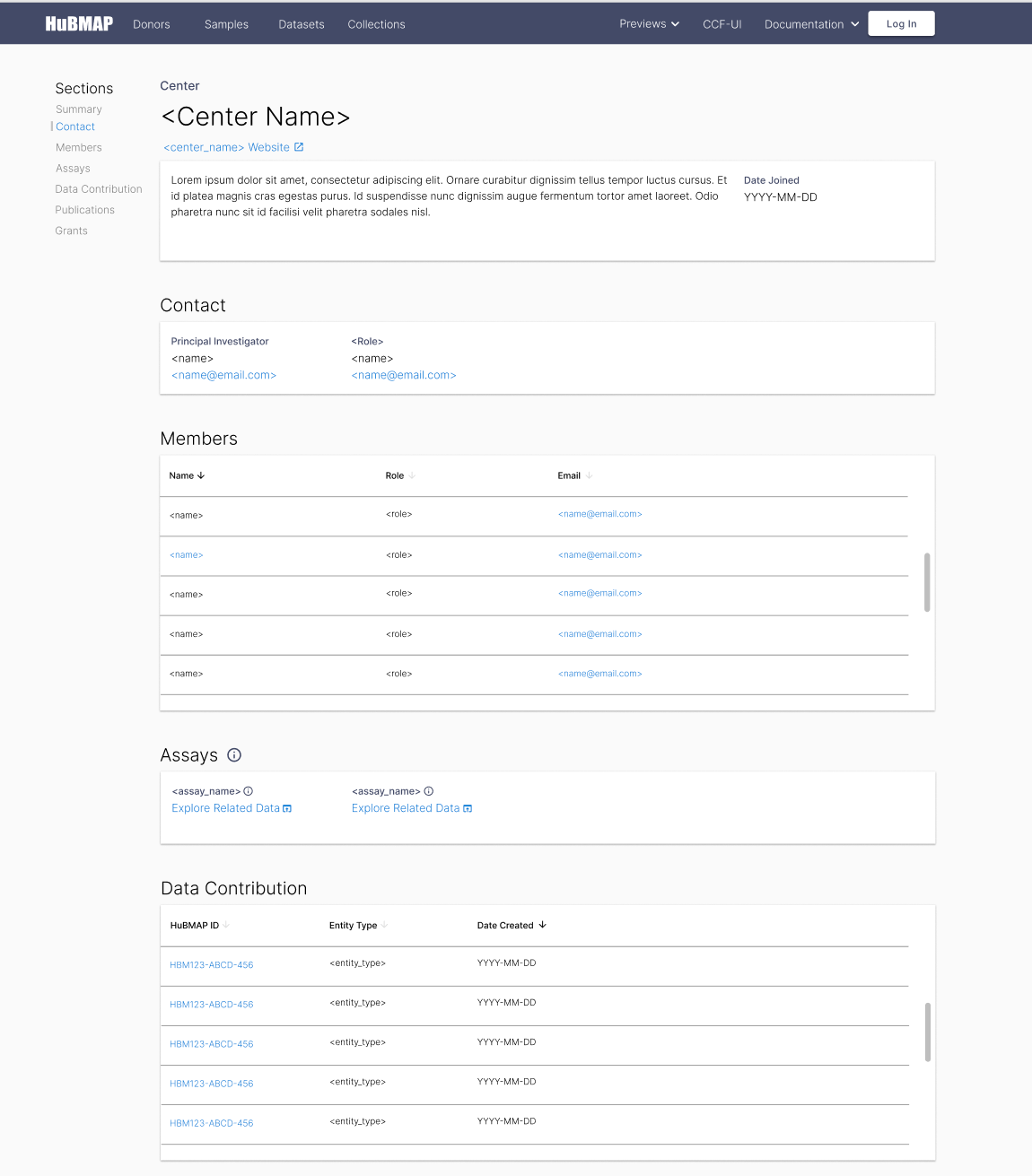Open the CCF-UI menu item
Screen dimensions: 1032x1176
click(x=722, y=24)
